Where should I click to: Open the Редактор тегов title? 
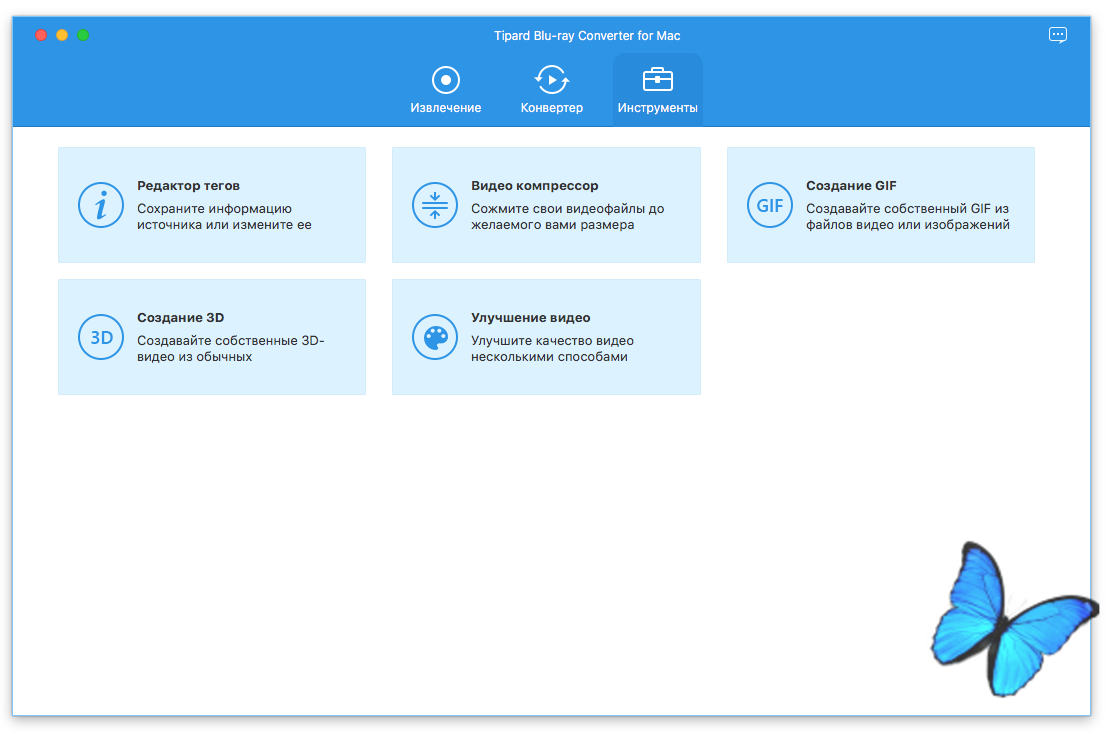(x=188, y=185)
